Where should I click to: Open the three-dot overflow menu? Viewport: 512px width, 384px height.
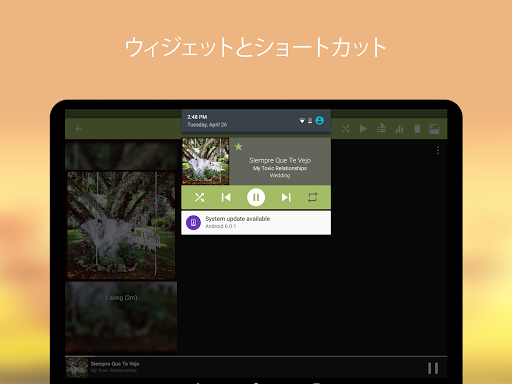[438, 150]
